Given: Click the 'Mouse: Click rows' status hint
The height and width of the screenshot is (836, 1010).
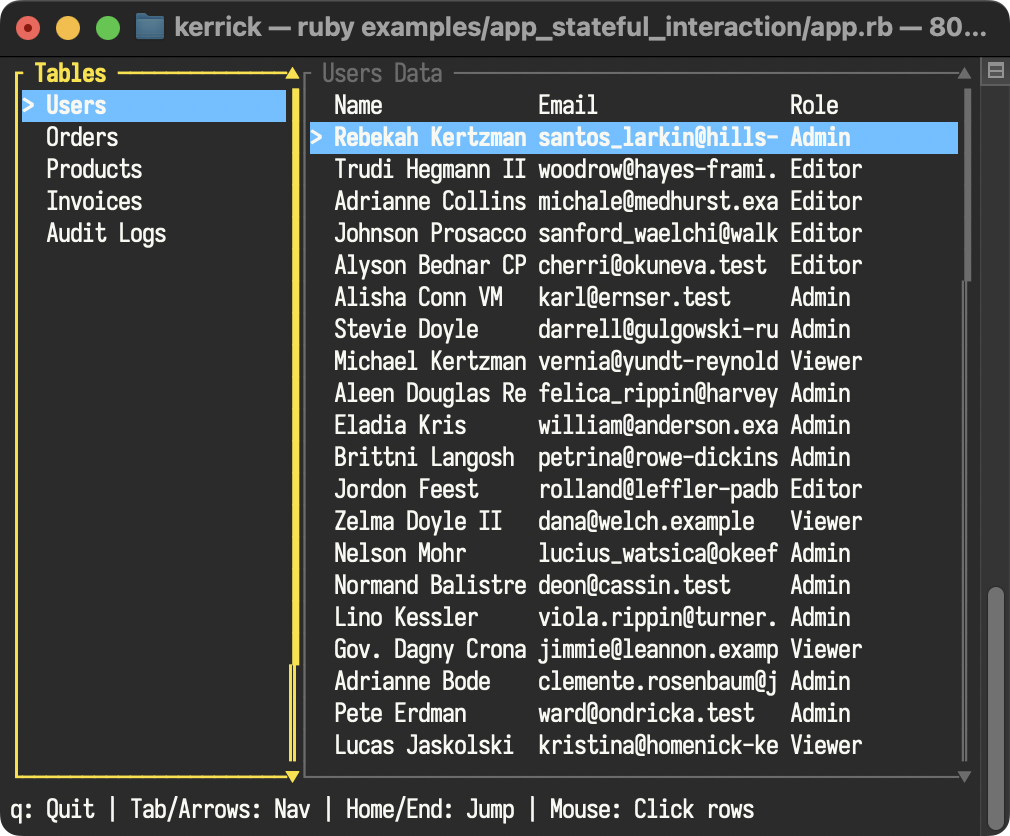Looking at the screenshot, I should tap(652, 810).
